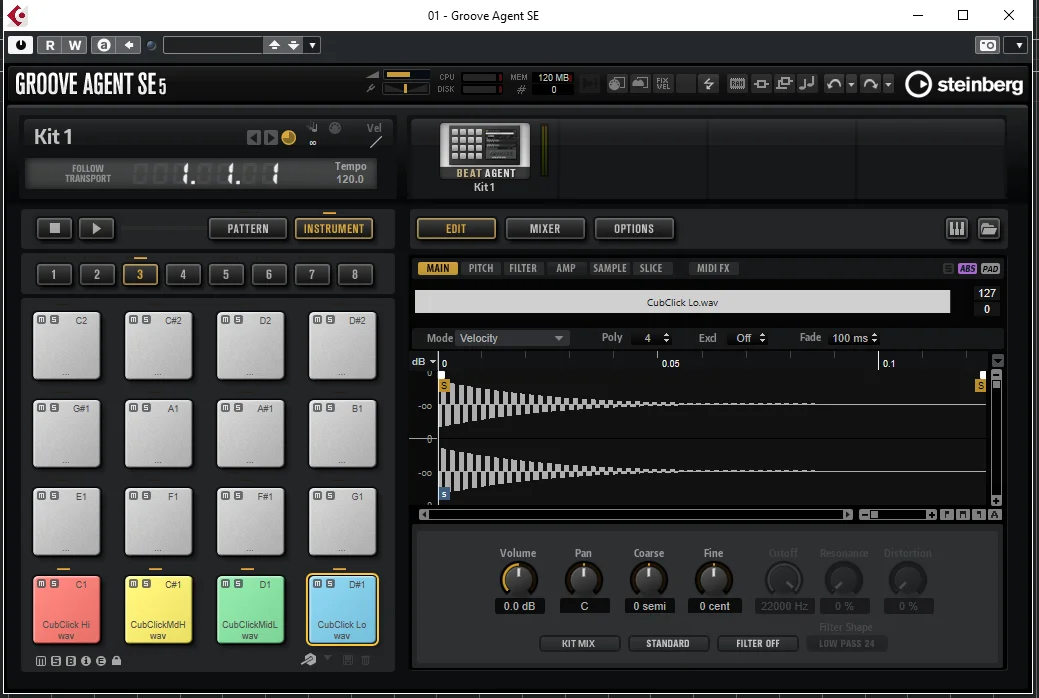Click the KIT MIX output button
This screenshot has height=698, width=1039.
578,644
